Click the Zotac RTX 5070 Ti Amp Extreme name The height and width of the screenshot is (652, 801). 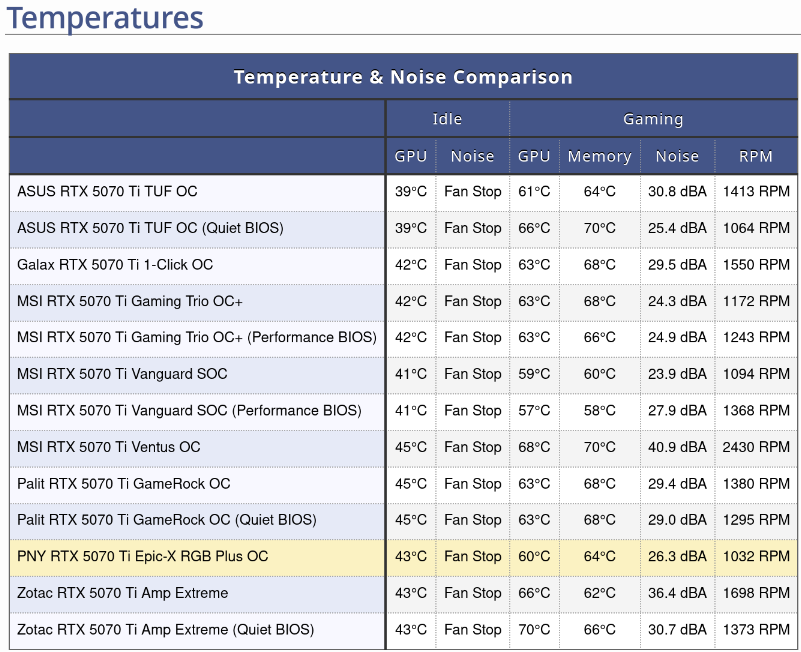(123, 593)
